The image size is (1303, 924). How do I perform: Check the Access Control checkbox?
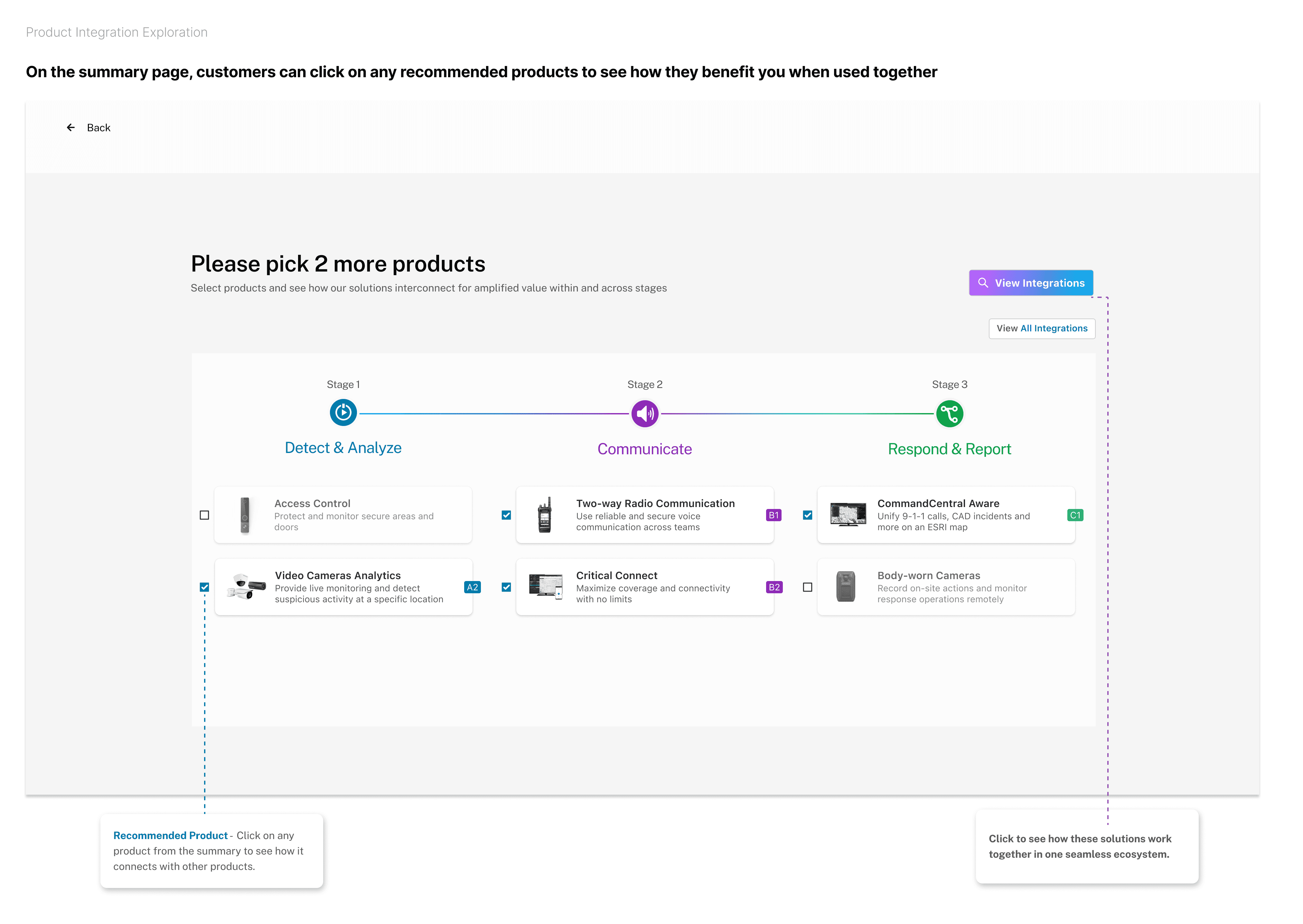[x=204, y=515]
